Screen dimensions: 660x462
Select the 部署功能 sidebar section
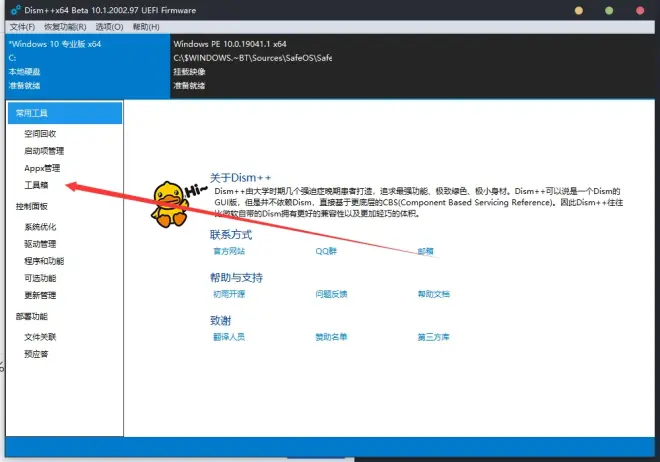32,316
